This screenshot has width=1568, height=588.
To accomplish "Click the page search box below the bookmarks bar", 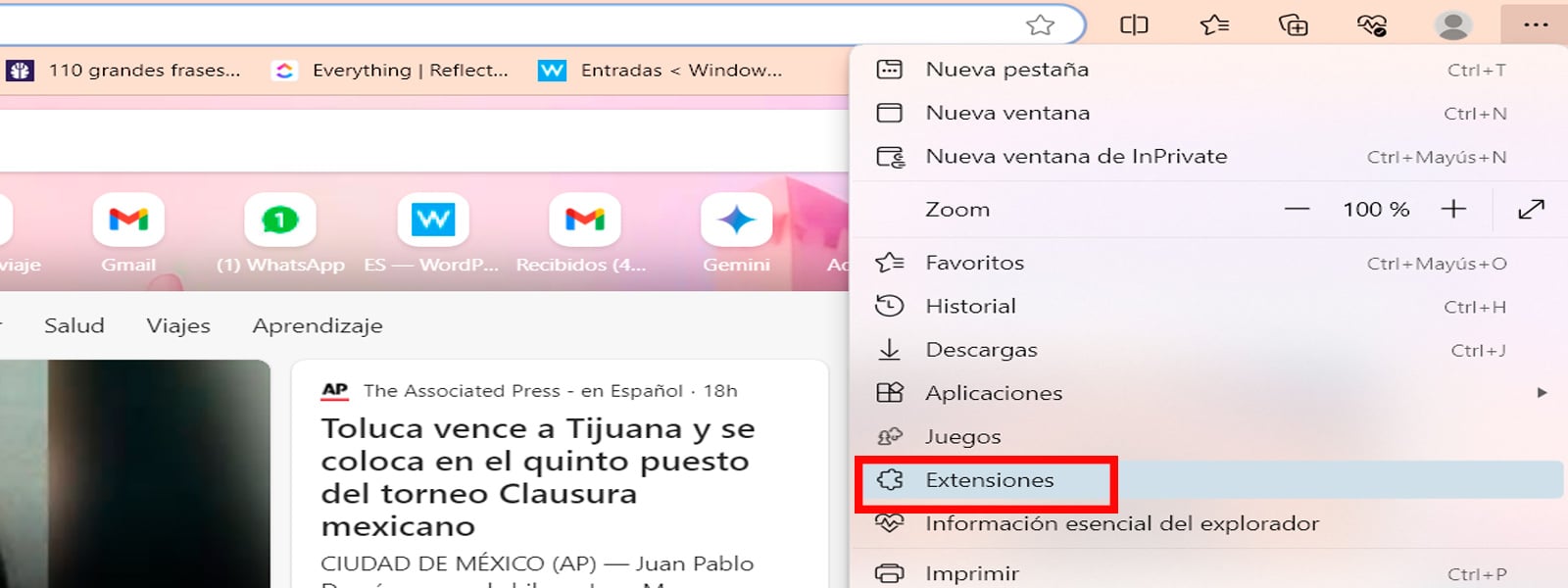I will [423, 140].
